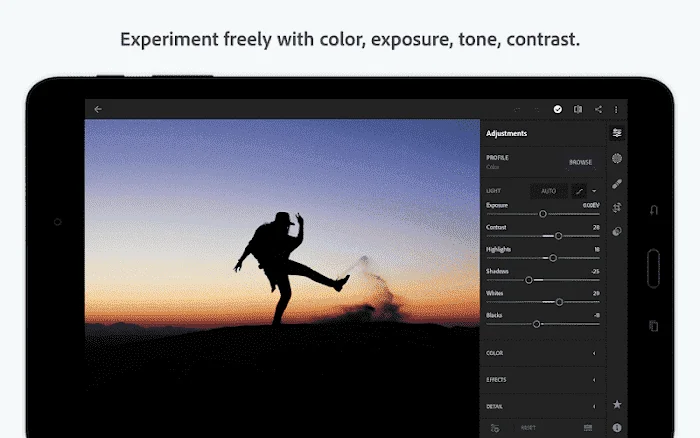Click the Shadows slider handle
The width and height of the screenshot is (700, 438).
click(x=529, y=280)
